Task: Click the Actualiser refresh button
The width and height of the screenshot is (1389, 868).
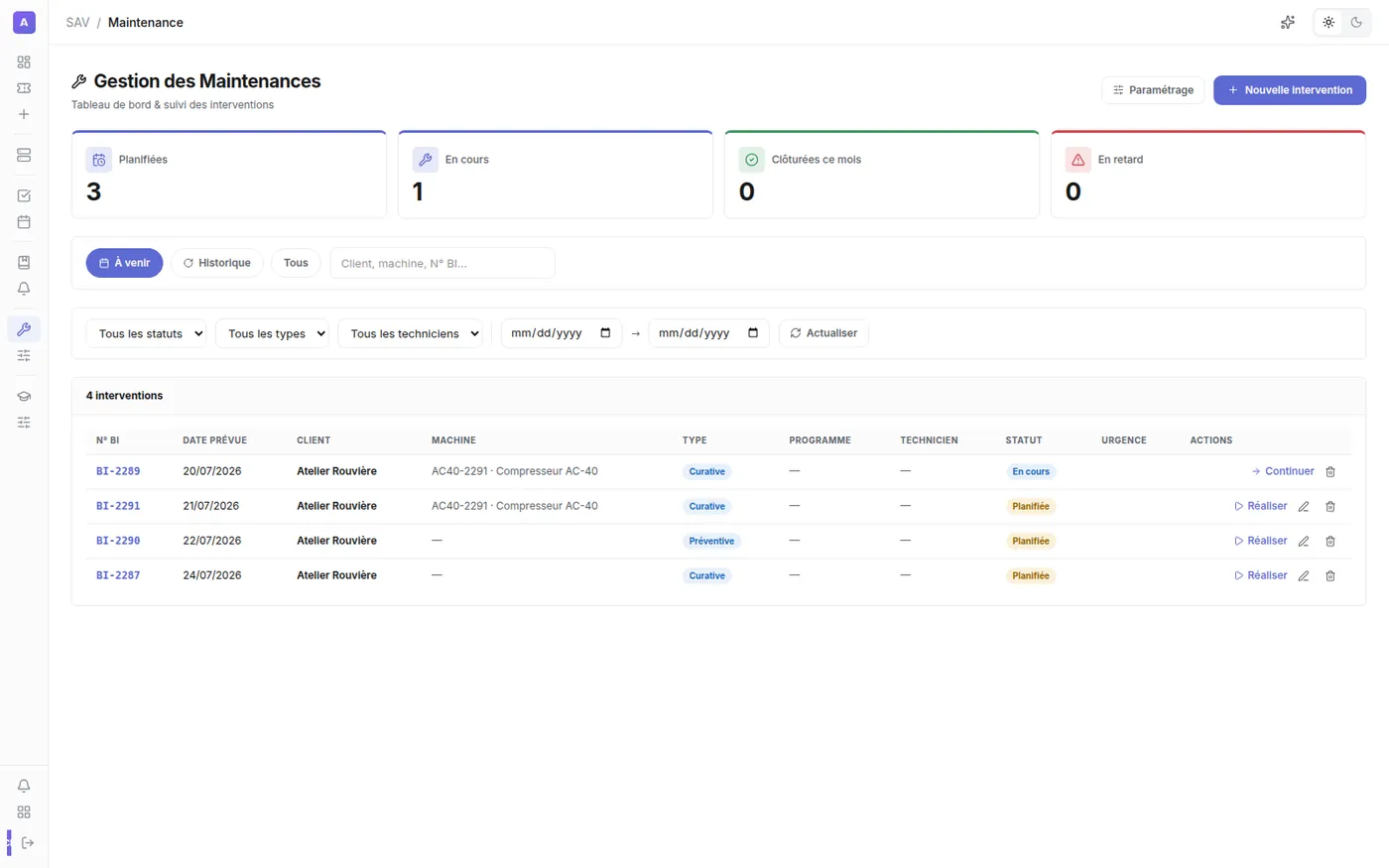Action: (823, 333)
